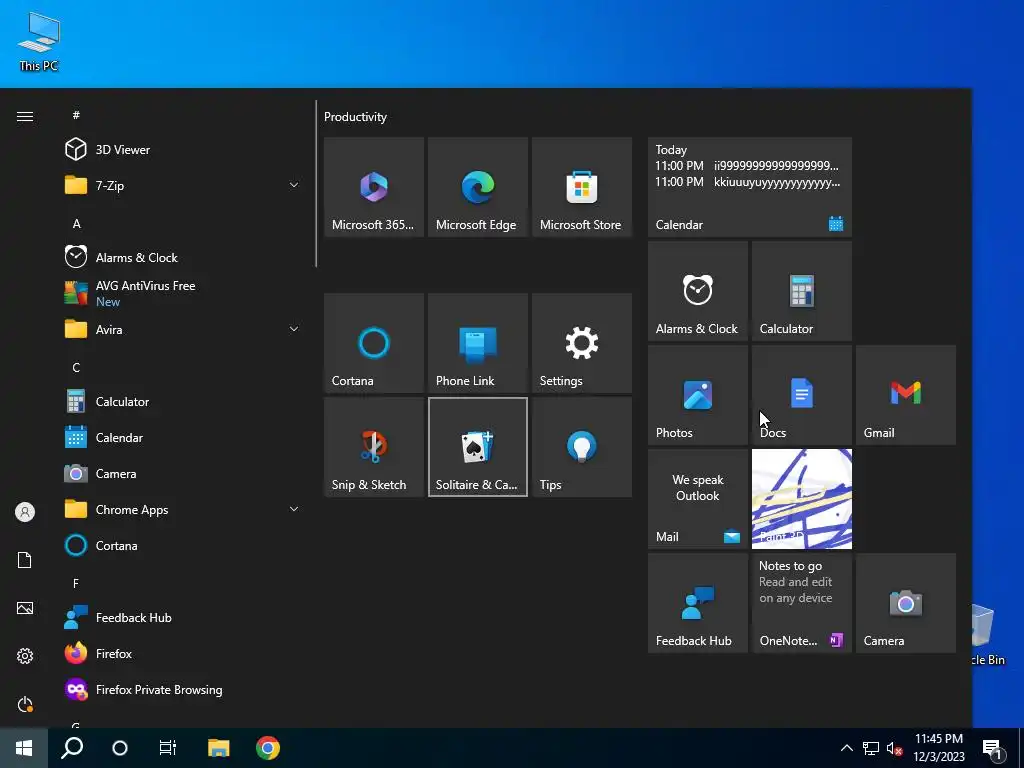This screenshot has width=1024, height=768.
Task: Click the Productivity group title
Action: (355, 117)
